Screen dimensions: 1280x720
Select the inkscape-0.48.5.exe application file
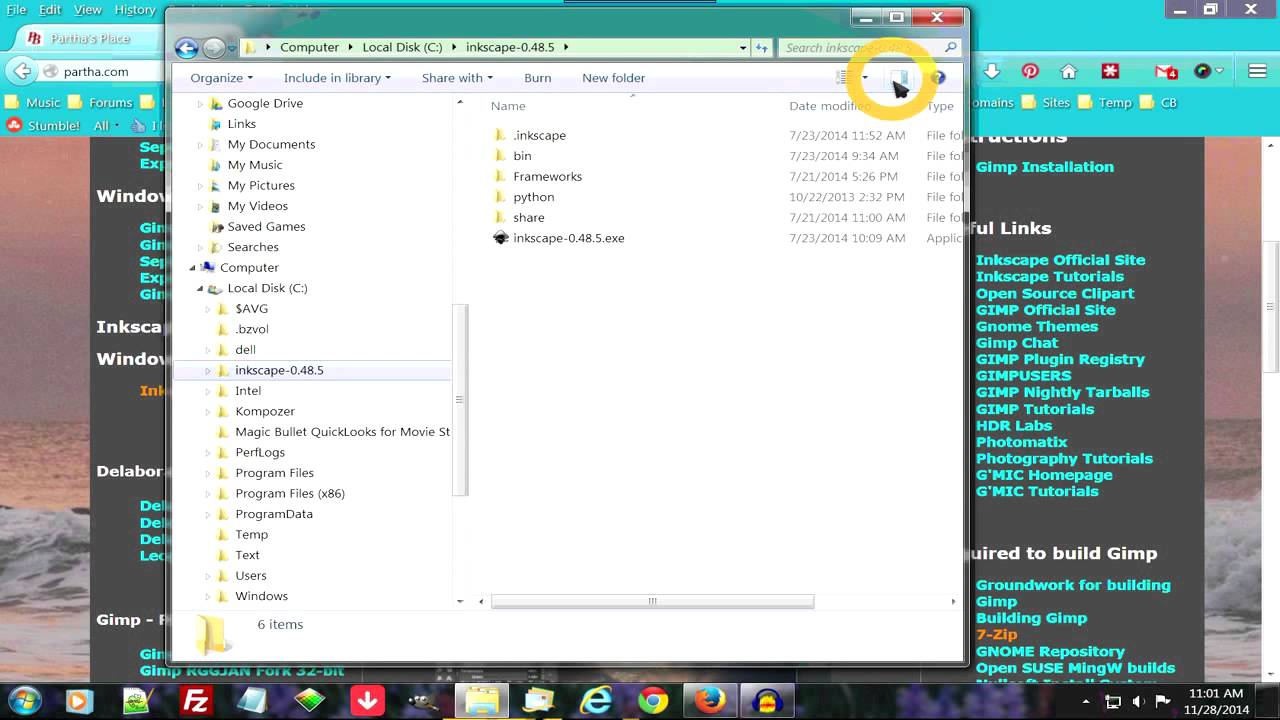pos(568,238)
